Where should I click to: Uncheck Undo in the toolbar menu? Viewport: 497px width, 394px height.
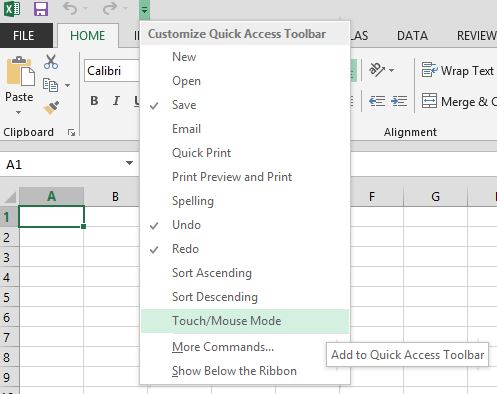click(x=245, y=225)
